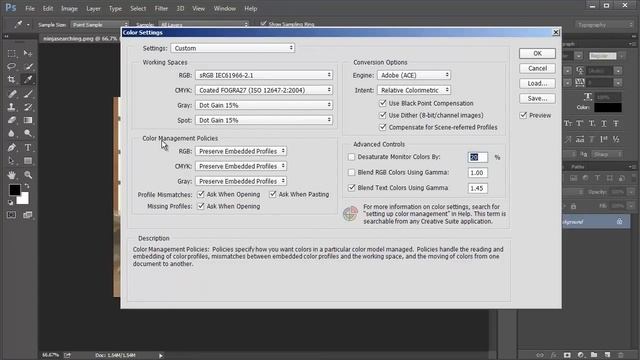Screen dimensions: 640x360
Task: Open Engine Adobe (ACE) dropdown
Action: click(x=414, y=75)
